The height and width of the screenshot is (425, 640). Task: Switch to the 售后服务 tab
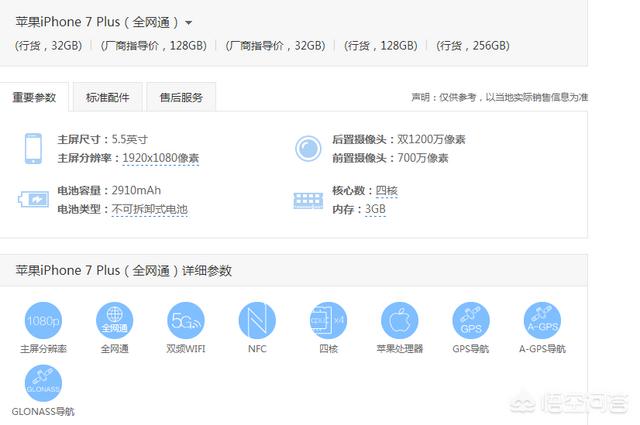[181, 97]
